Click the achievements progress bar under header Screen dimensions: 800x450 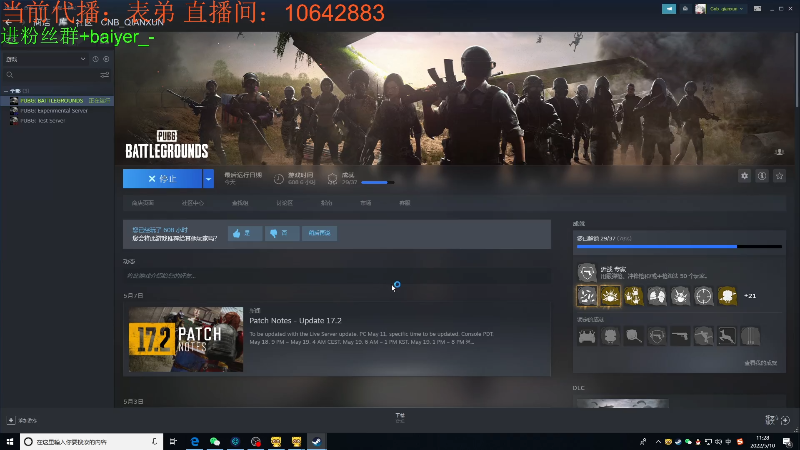click(378, 182)
